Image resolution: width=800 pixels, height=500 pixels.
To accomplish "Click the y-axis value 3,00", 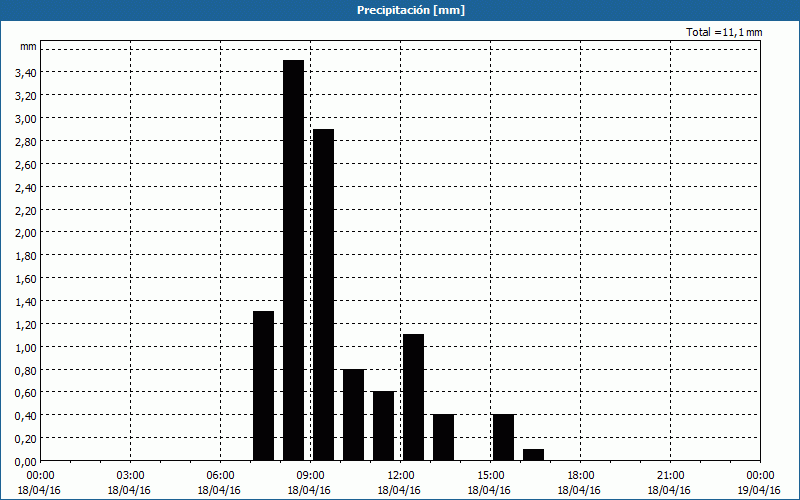I will pos(26,119).
